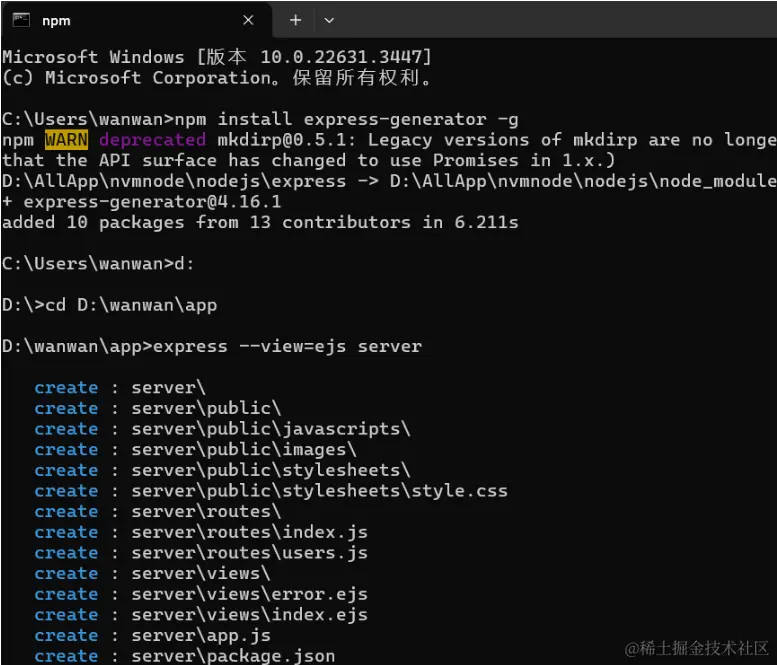Click the server\package.json path line

233,656
